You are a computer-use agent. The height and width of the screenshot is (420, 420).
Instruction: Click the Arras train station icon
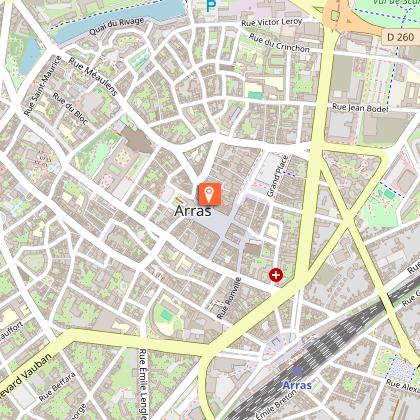point(297,372)
